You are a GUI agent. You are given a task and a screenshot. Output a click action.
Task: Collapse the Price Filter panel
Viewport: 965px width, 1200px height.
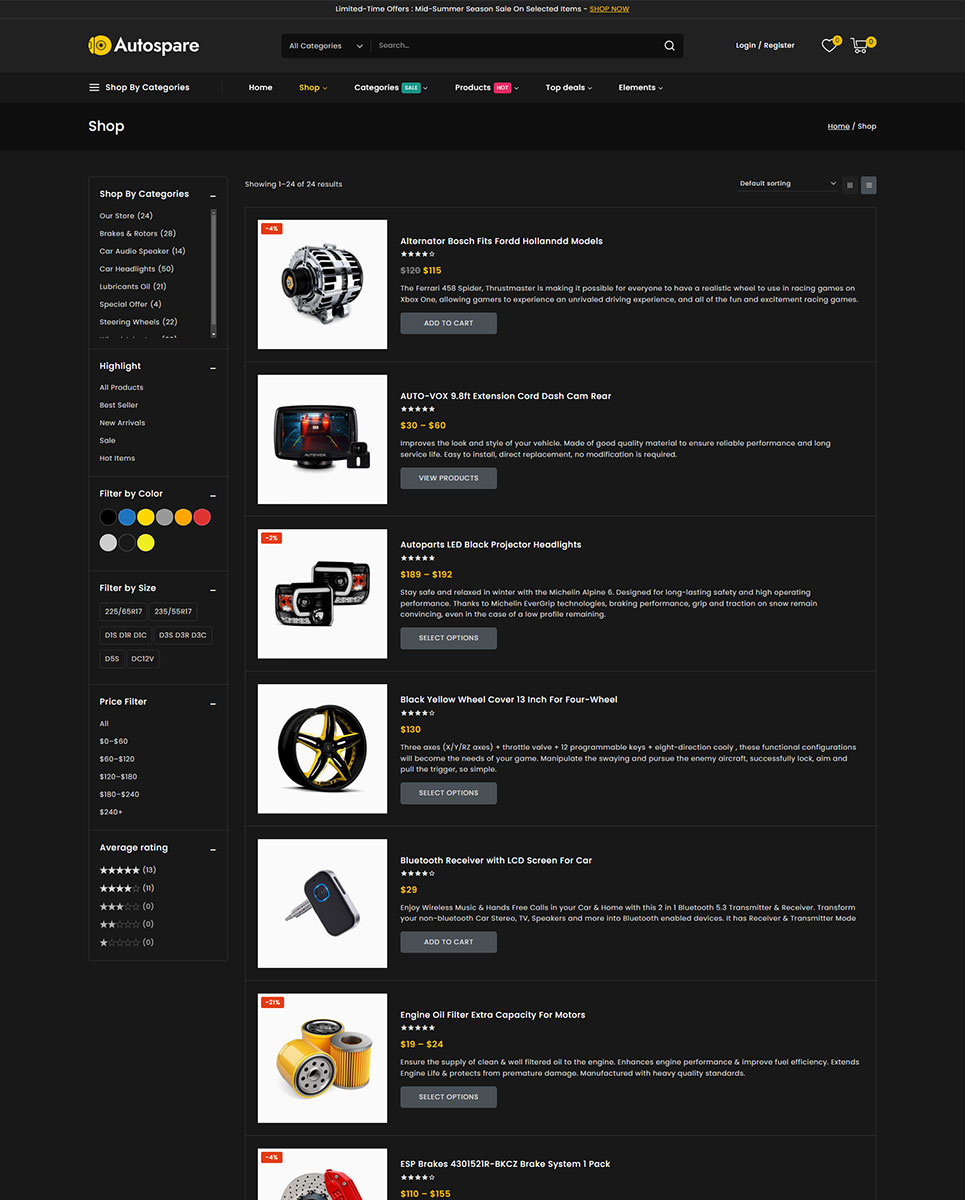point(213,703)
